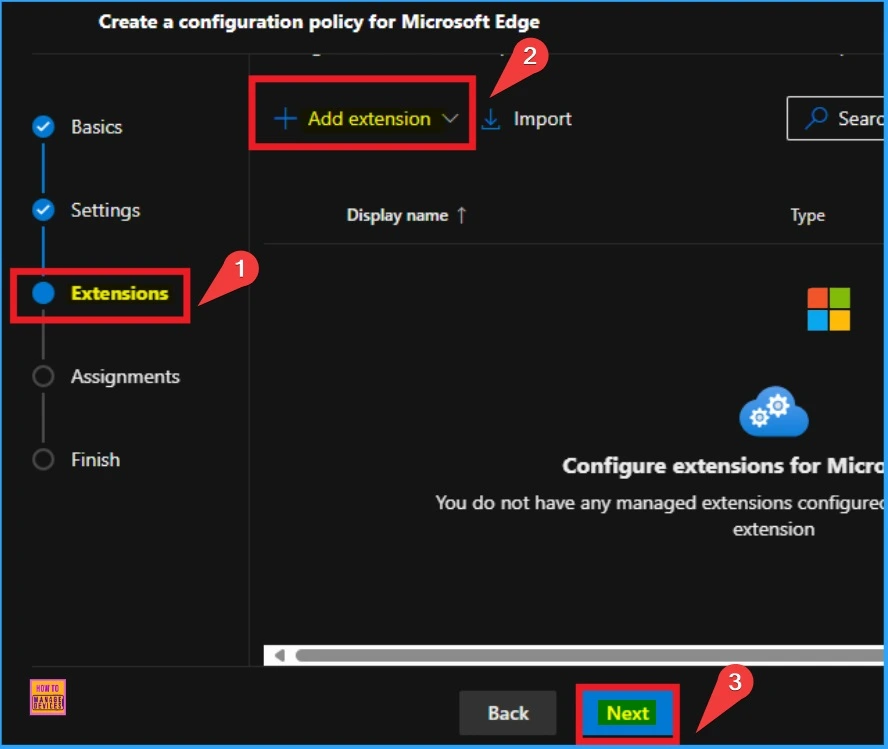Click the Display name sort arrow
This screenshot has width=888, height=749.
point(462,215)
